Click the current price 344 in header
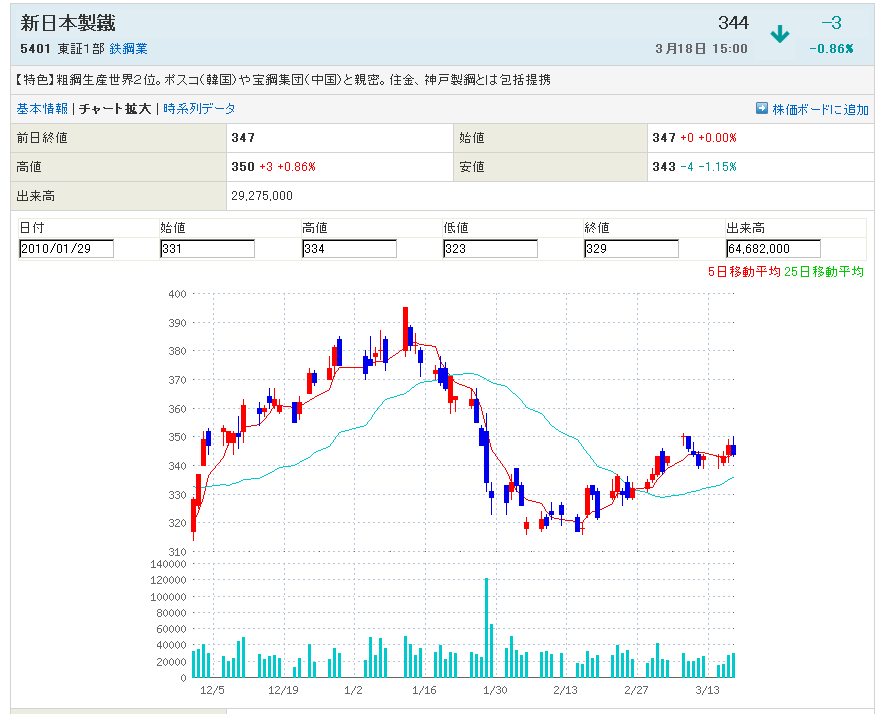 (733, 23)
